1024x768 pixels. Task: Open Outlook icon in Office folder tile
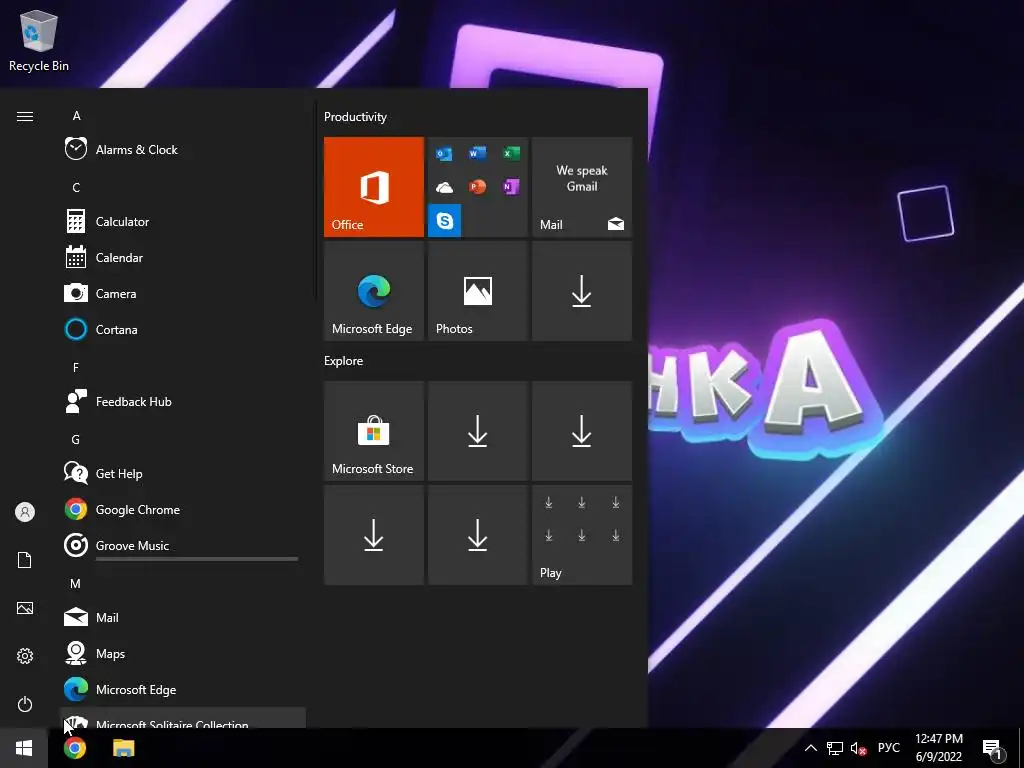click(445, 153)
